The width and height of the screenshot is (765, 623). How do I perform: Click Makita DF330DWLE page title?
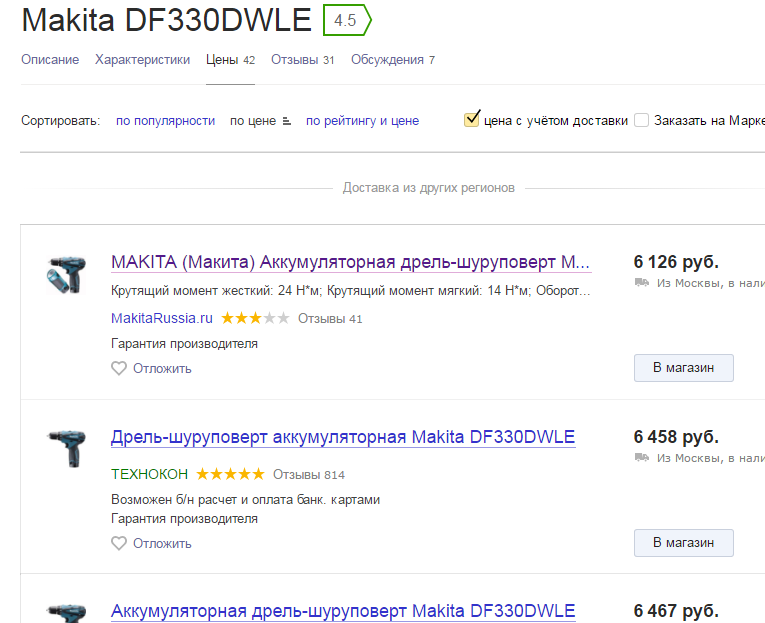point(166,20)
